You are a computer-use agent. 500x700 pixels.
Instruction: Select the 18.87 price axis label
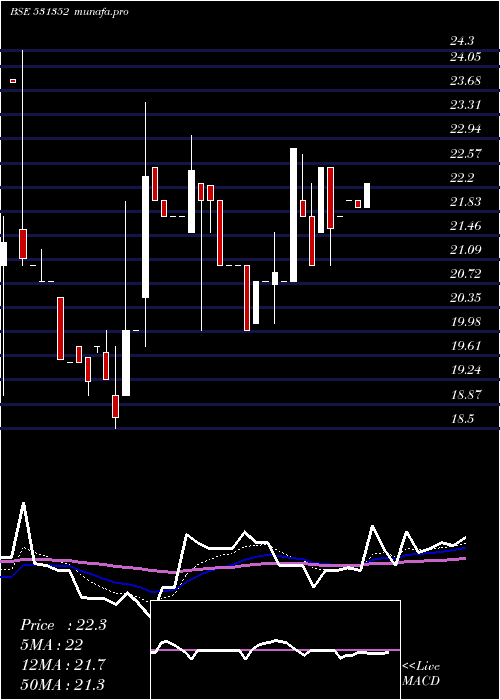click(x=465, y=395)
